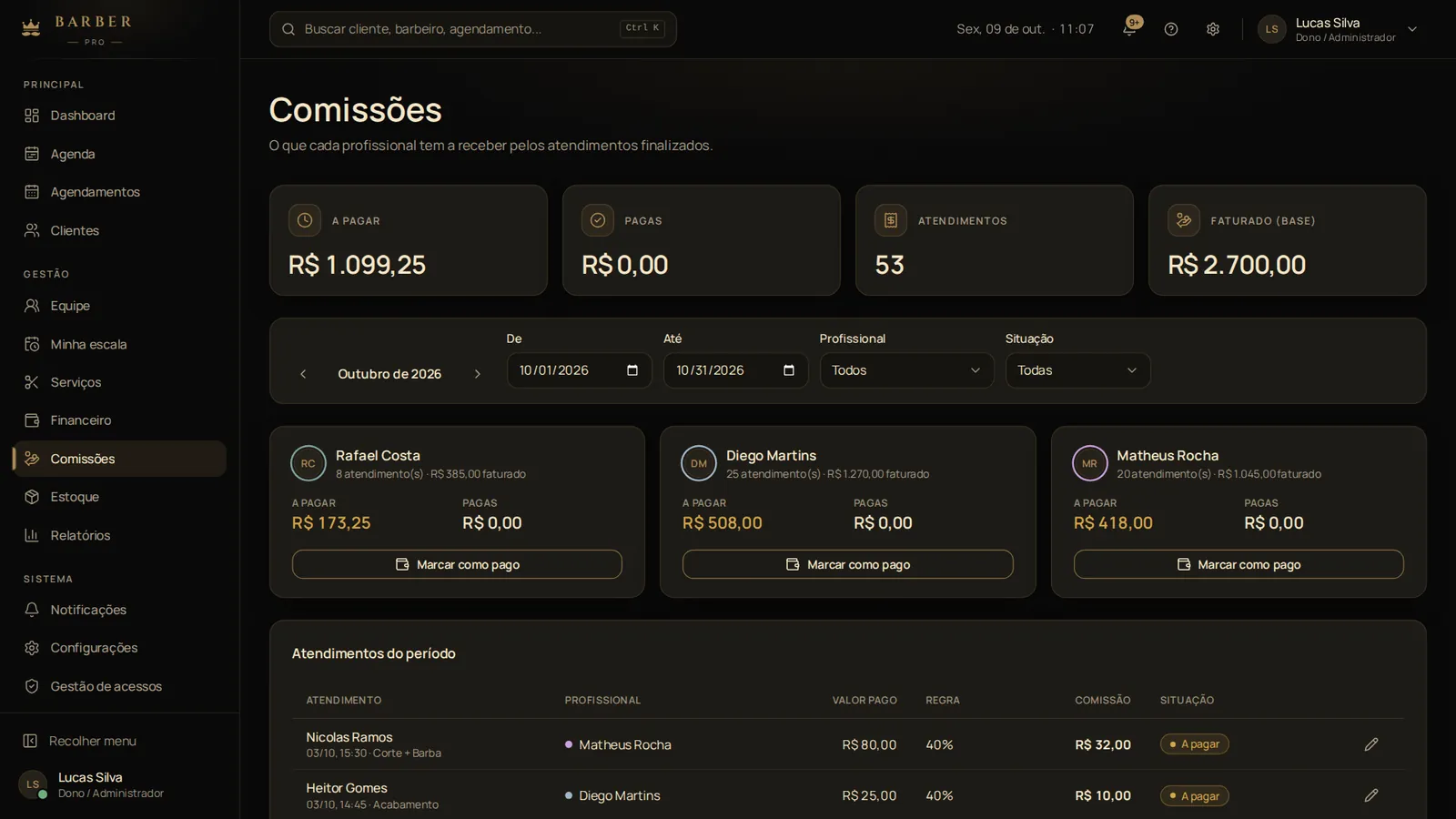1456x819 pixels.
Task: Click the De date input 10/01/2026
Action: pos(579,370)
